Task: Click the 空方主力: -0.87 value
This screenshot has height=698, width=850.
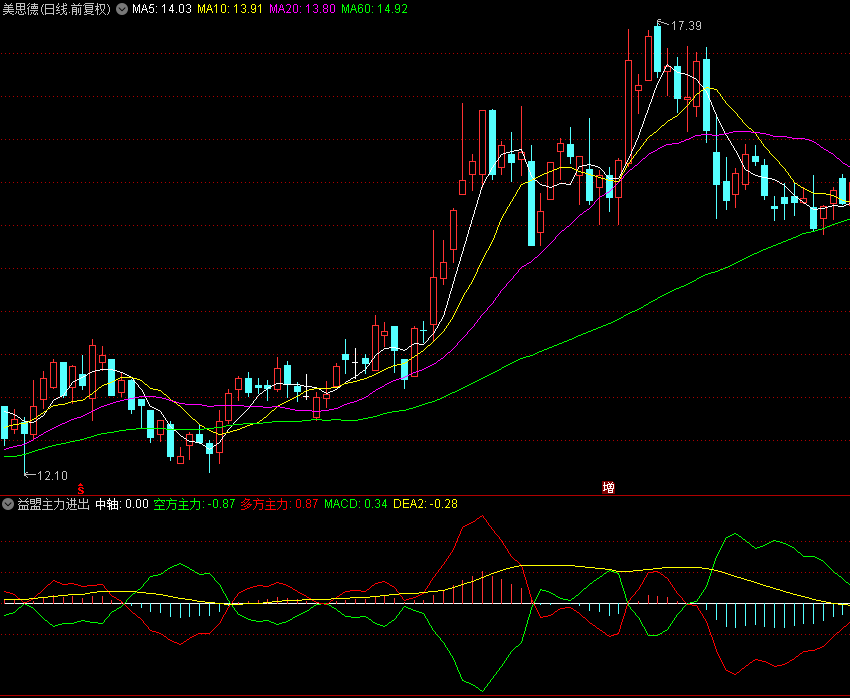Action: pos(194,504)
